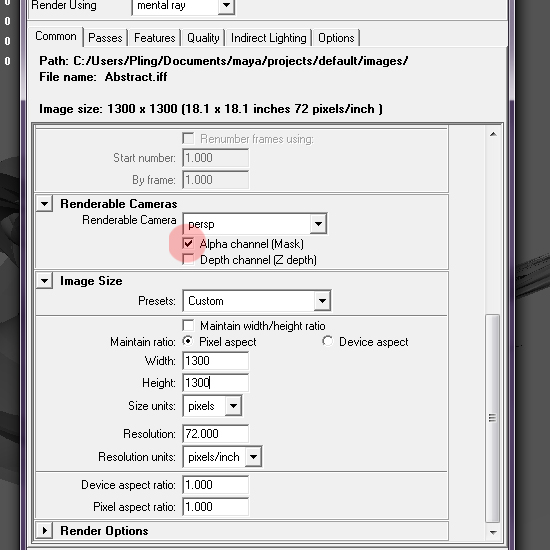Click the scrollbar up arrow
Image resolution: width=550 pixels, height=550 pixels.
coord(493,134)
